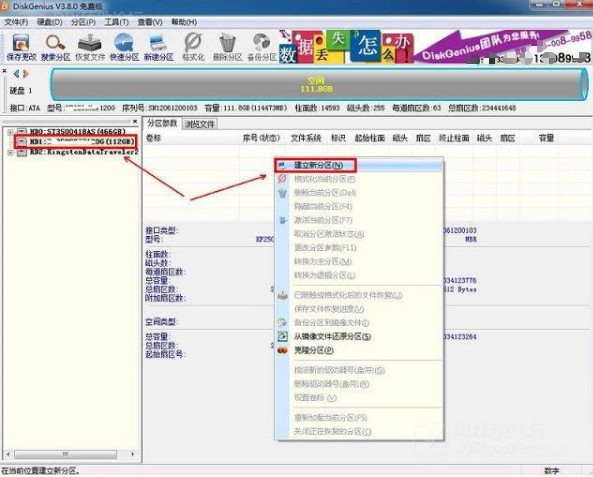Click the 备份分区 (Backup Partition) toolbar icon
This screenshot has width=593, height=477.
(x=262, y=47)
